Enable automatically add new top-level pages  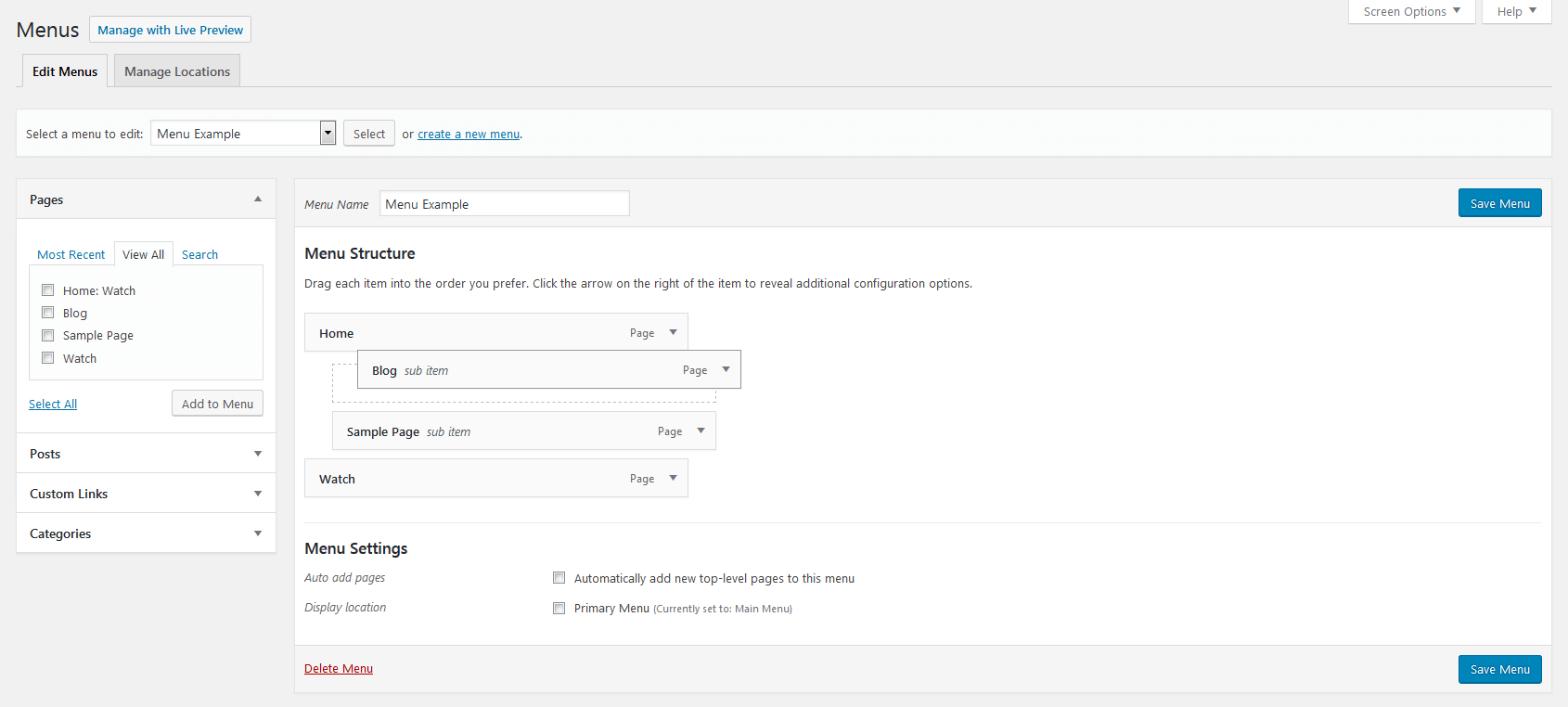pos(559,578)
